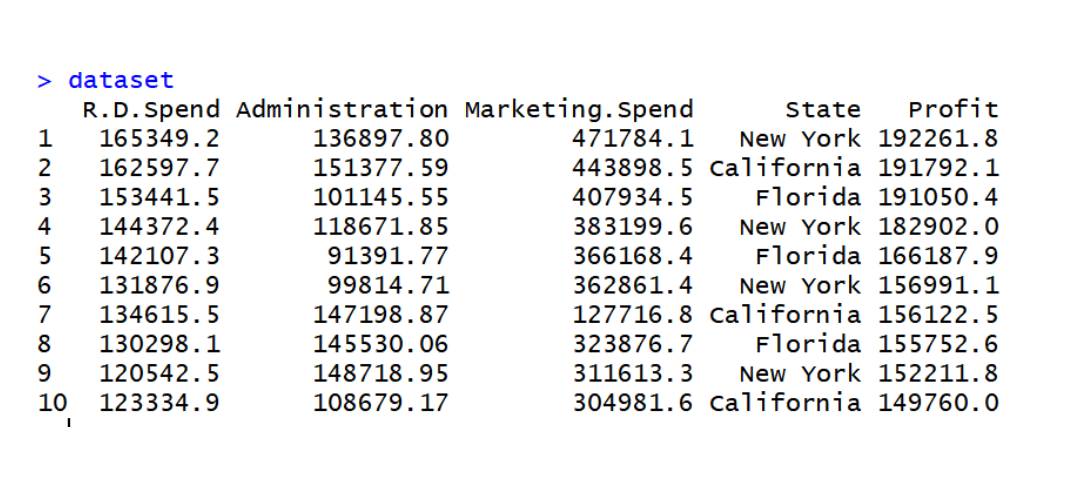Screen dimensions: 1080x500
Task: Click the console prompt ">" symbol
Action: [44, 81]
